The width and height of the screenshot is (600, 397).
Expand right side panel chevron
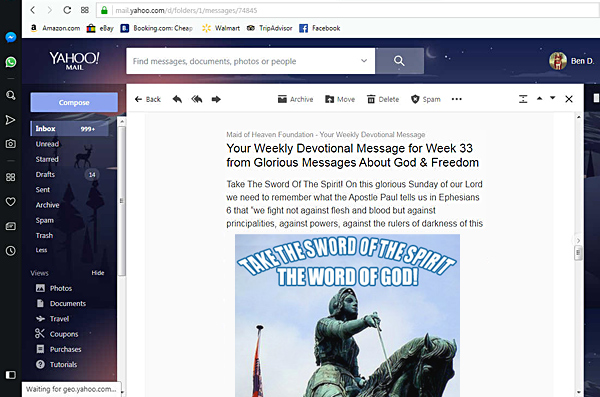[578, 240]
